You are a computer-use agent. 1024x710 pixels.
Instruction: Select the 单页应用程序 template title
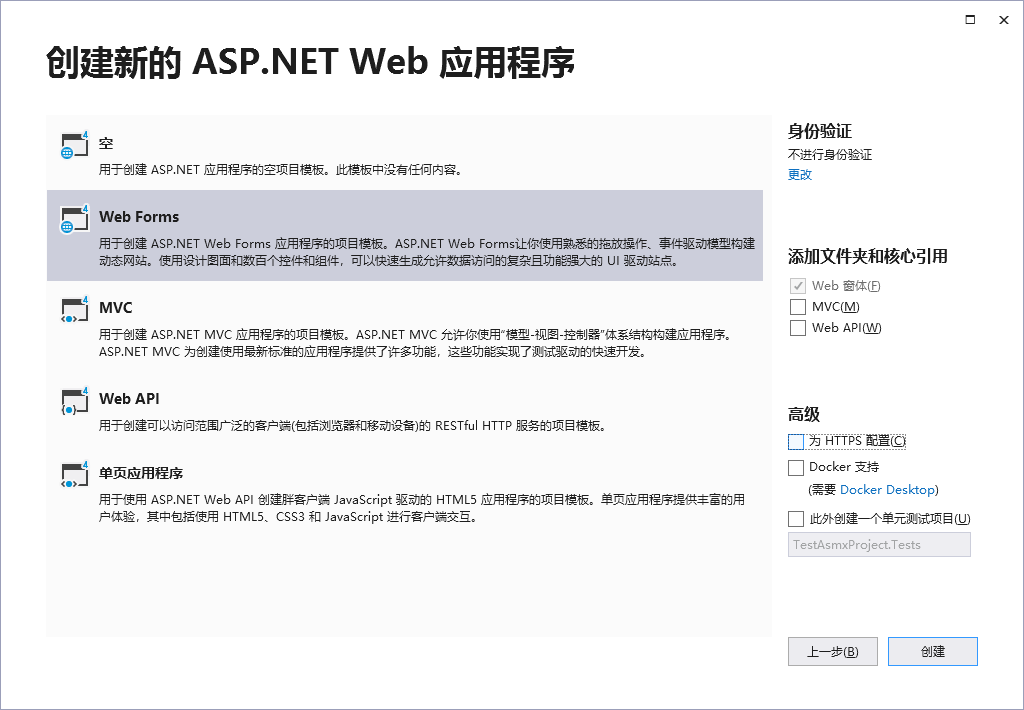coord(141,473)
